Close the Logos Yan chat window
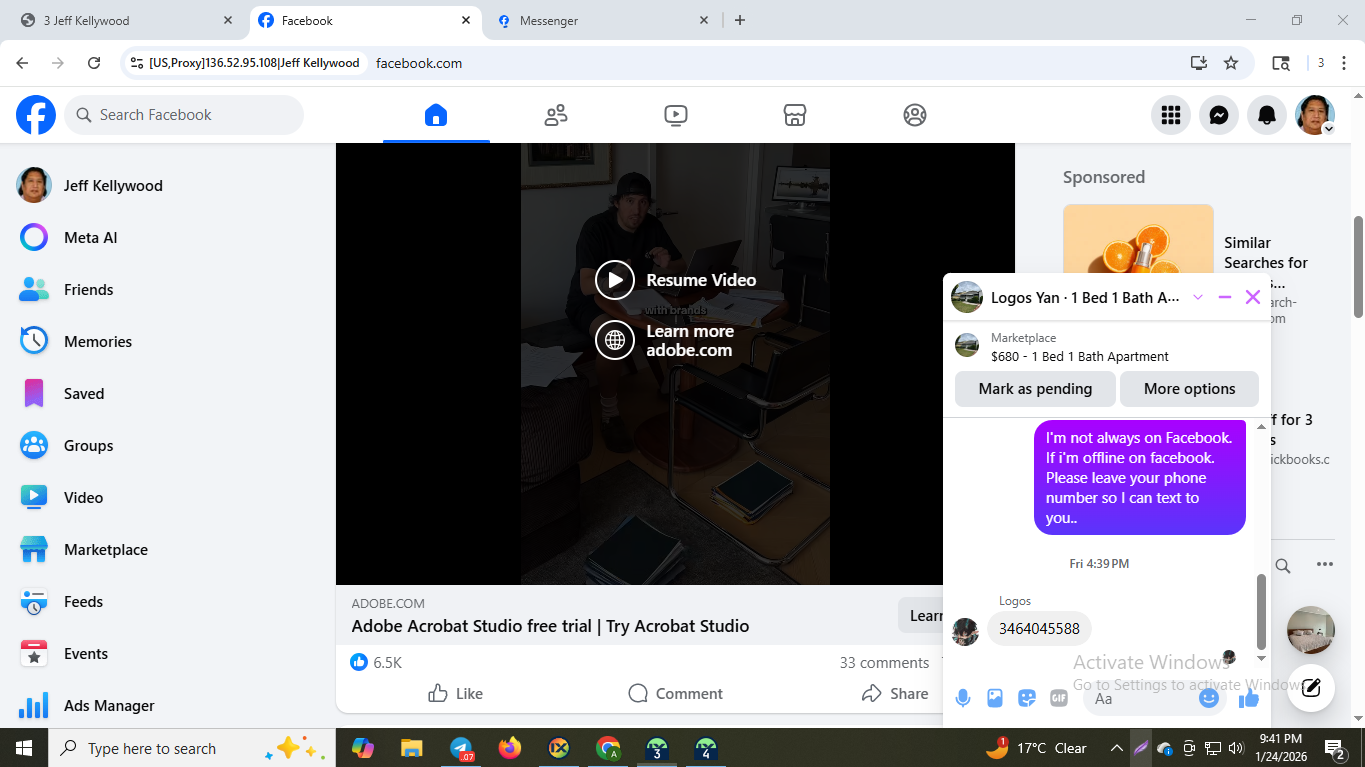1365x767 pixels. click(x=1253, y=297)
